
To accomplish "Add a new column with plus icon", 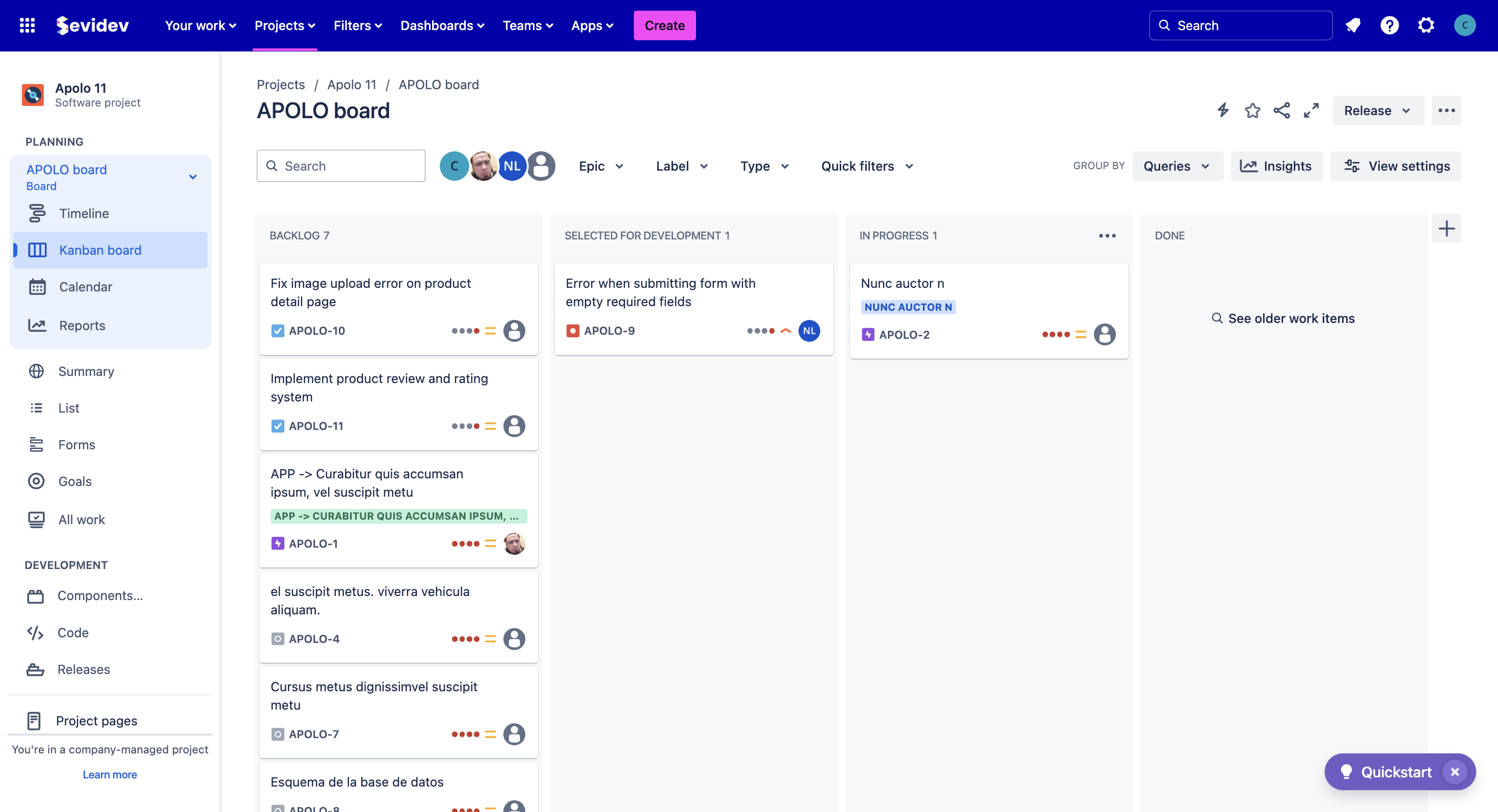I will point(1446,228).
